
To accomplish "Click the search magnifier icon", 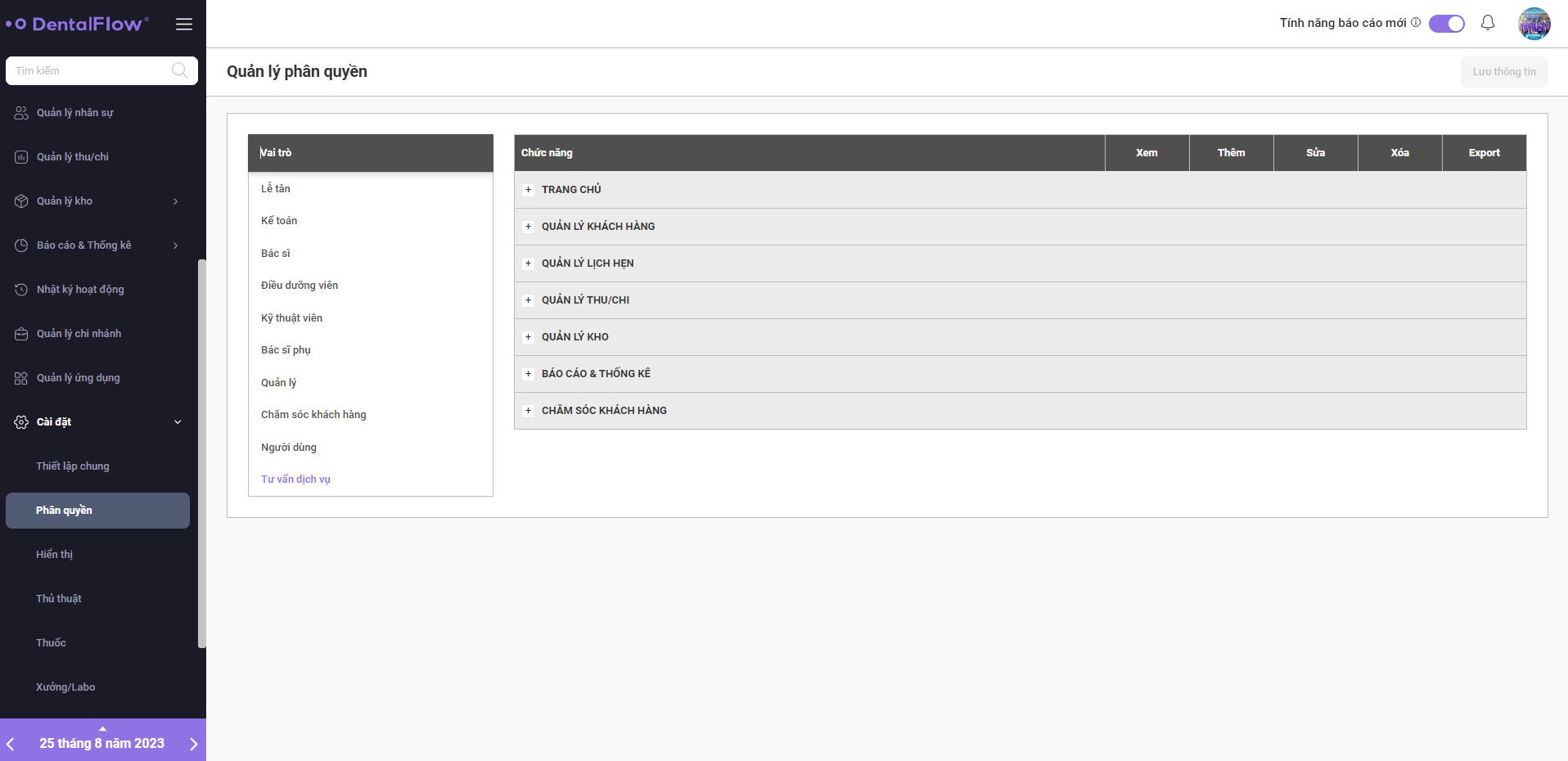I will tap(179, 70).
